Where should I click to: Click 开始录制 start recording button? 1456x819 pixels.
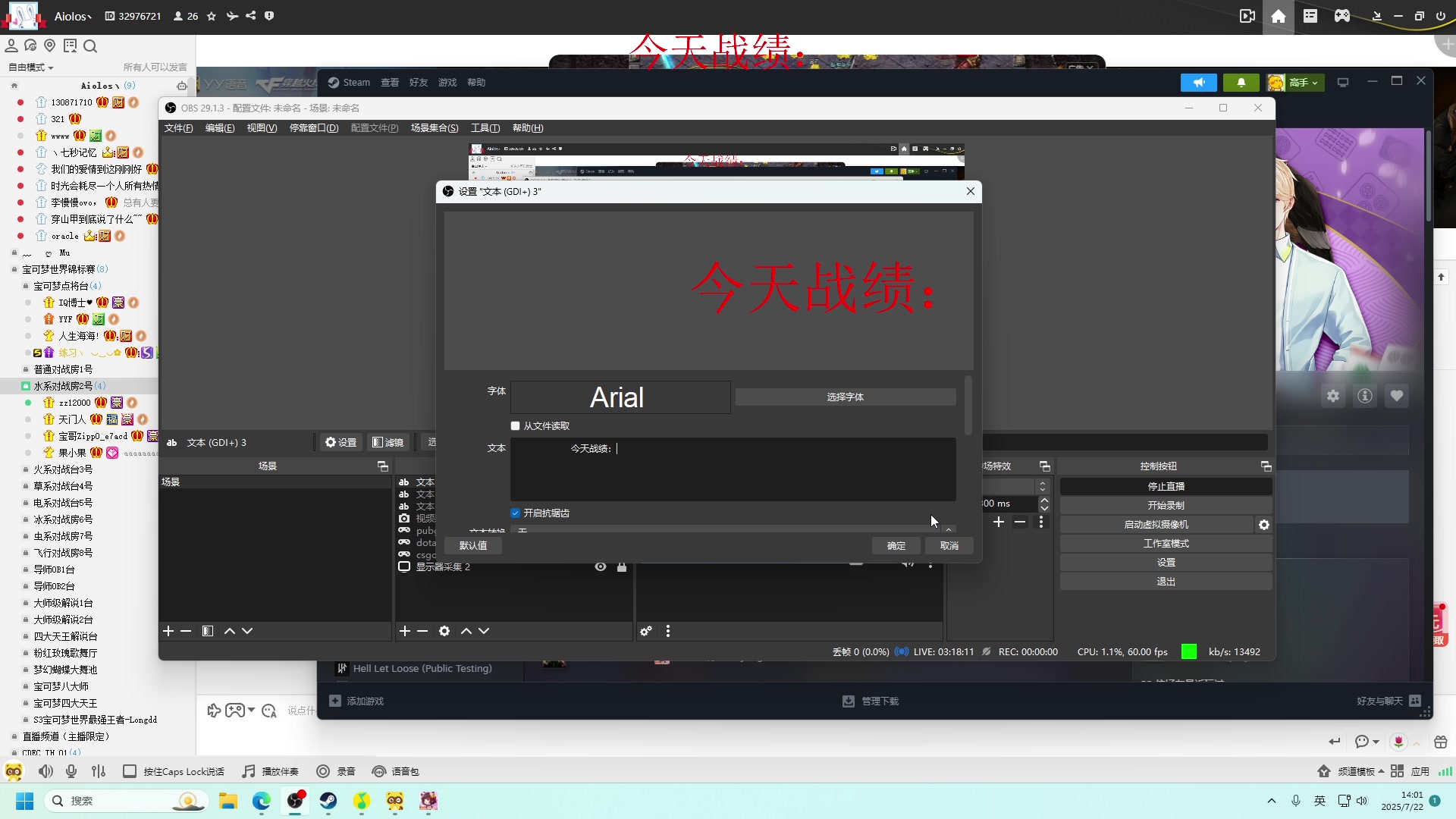tap(1166, 506)
